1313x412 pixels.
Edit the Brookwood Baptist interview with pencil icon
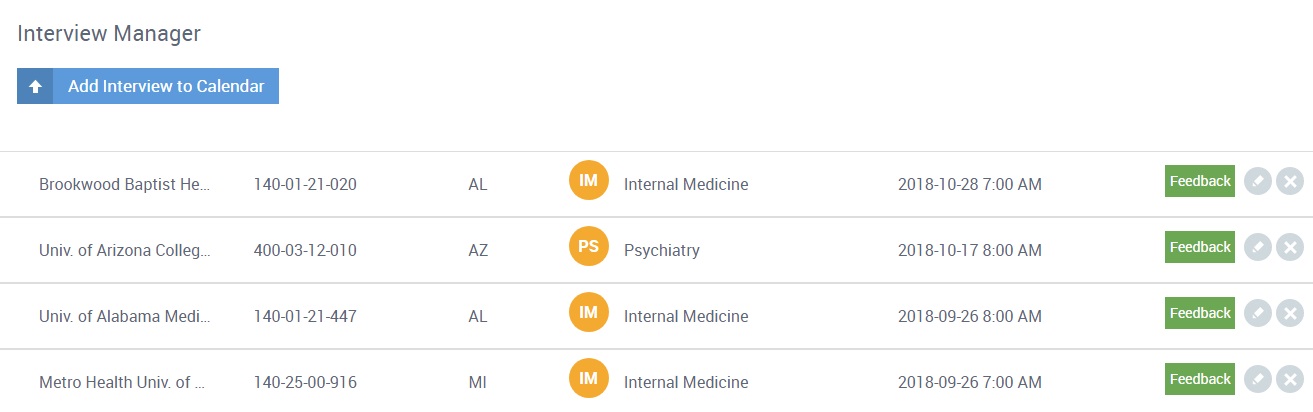(1258, 182)
